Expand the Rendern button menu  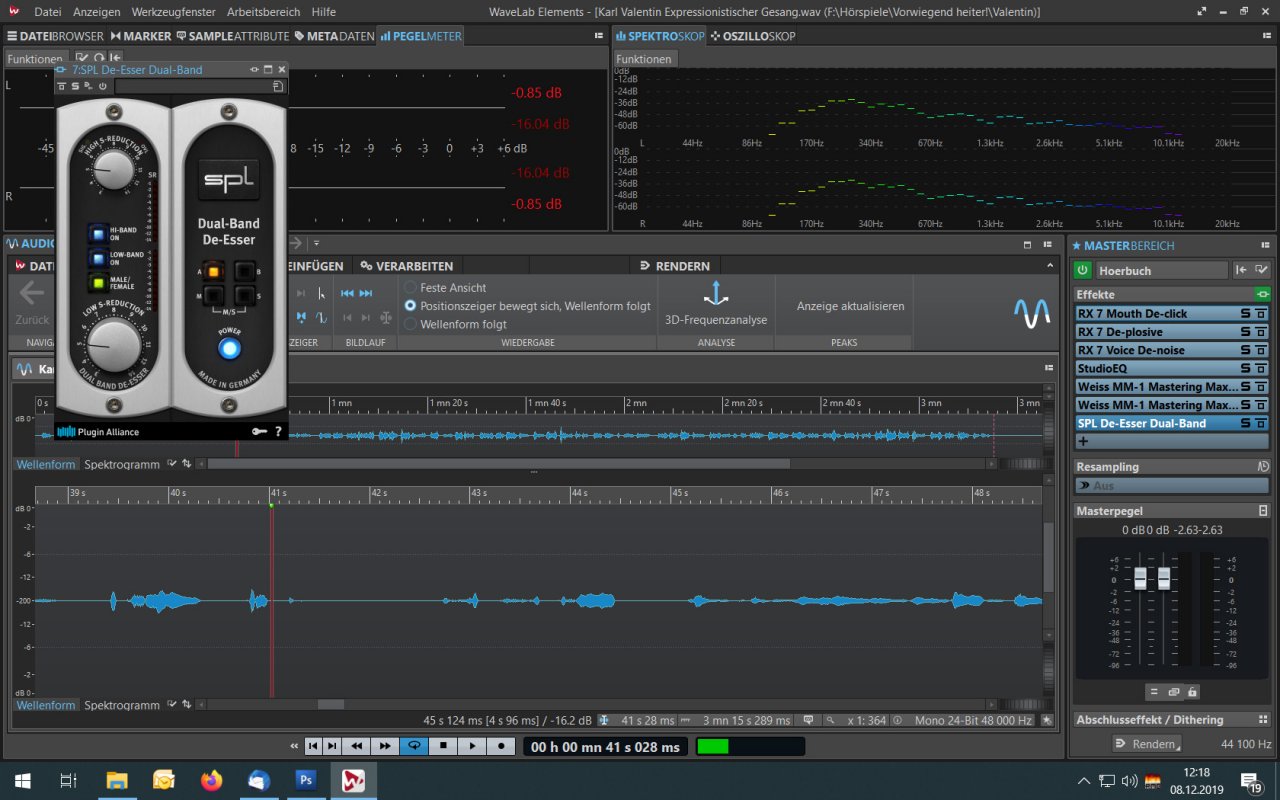[1178, 747]
